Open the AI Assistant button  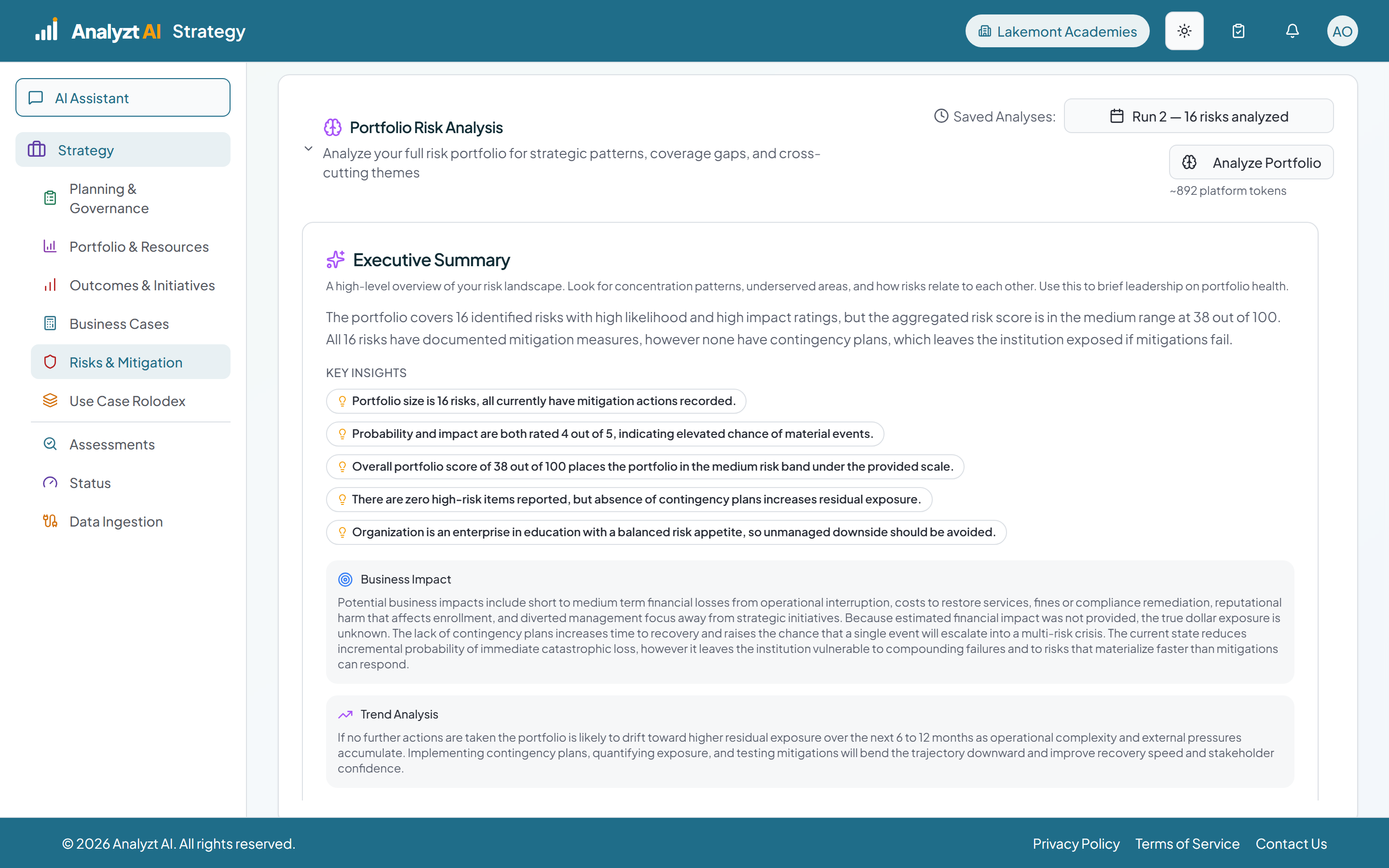coord(123,97)
